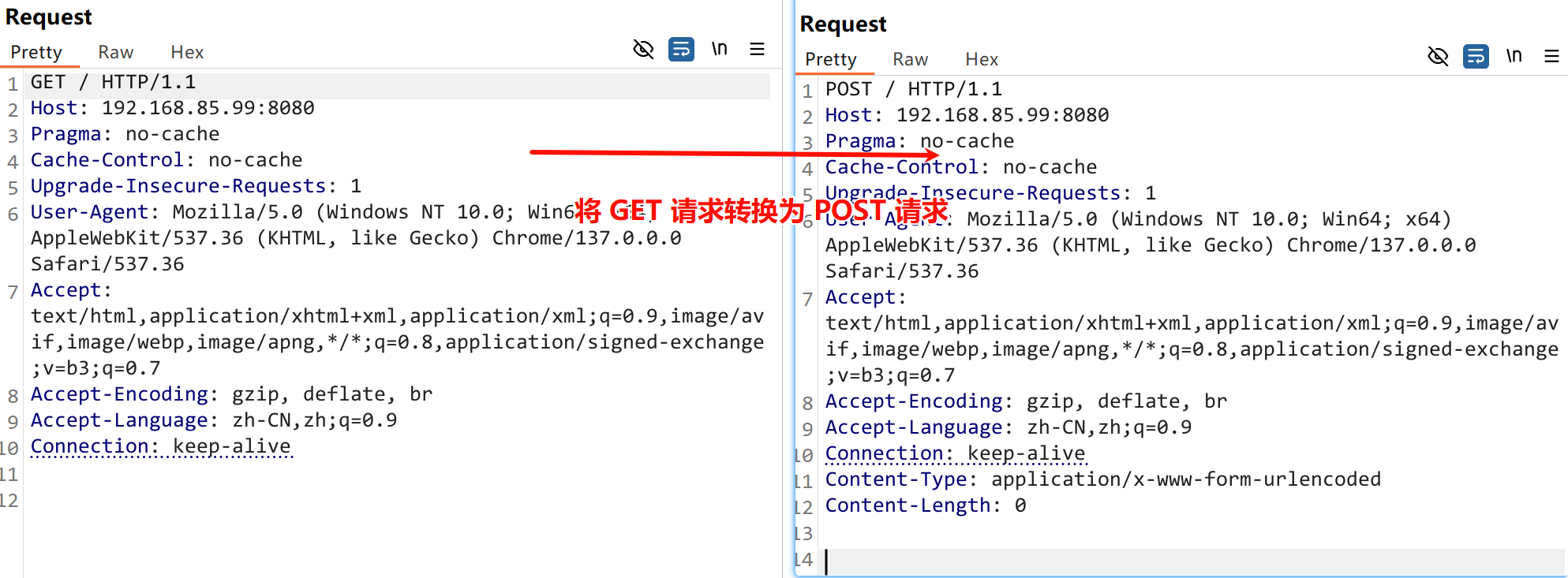
Task: Switch to Hex tab in left panel
Action: (x=187, y=52)
